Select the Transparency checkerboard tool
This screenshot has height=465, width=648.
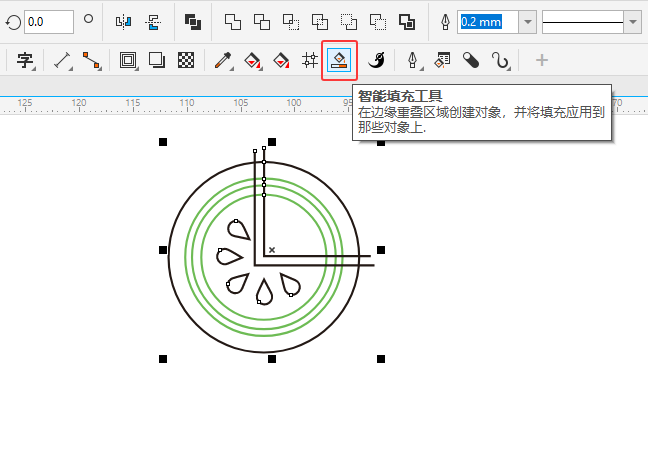tap(186, 60)
